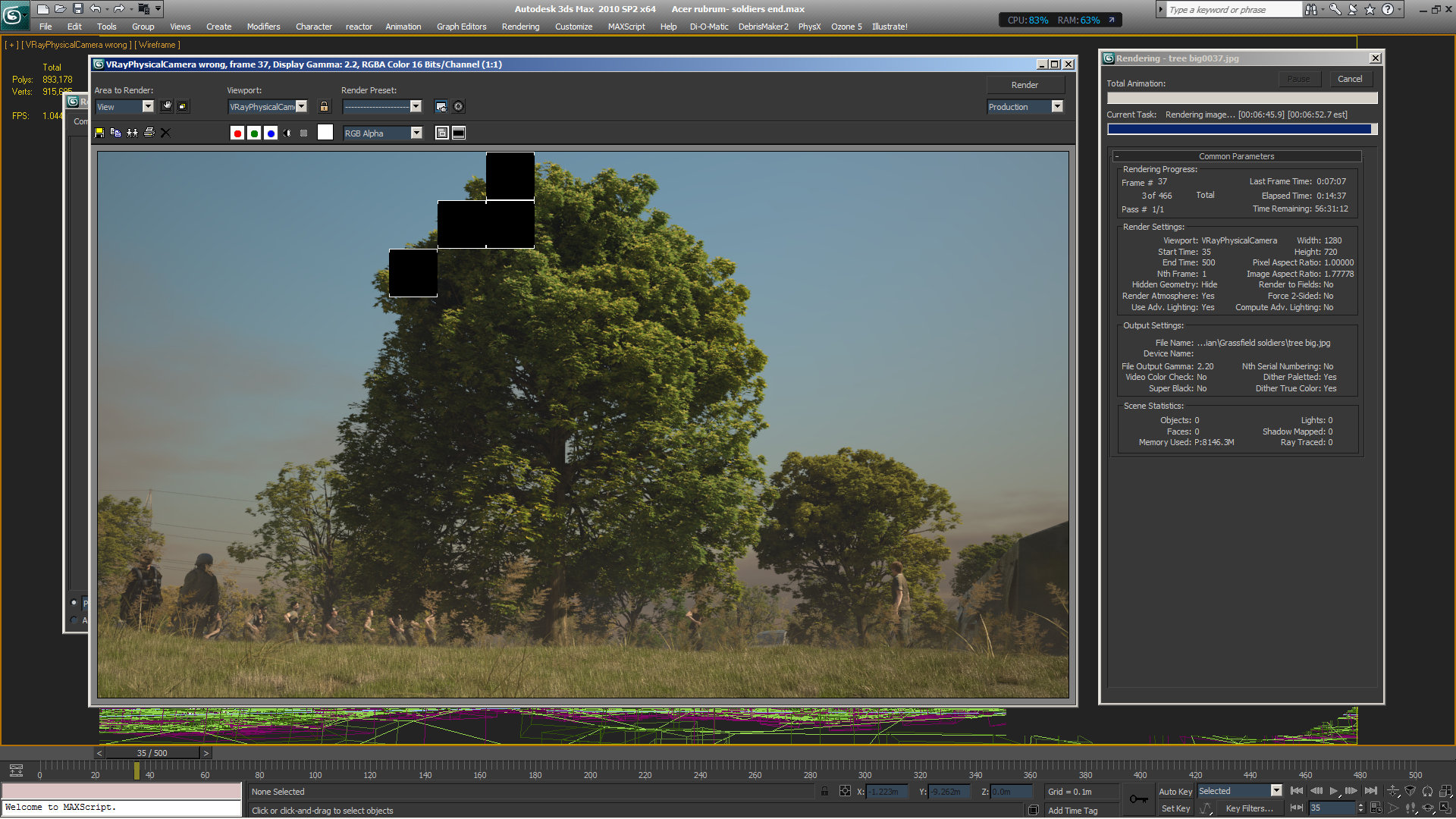This screenshot has height=819, width=1456.
Task: Open the Area to Render dropdown
Action: point(148,107)
